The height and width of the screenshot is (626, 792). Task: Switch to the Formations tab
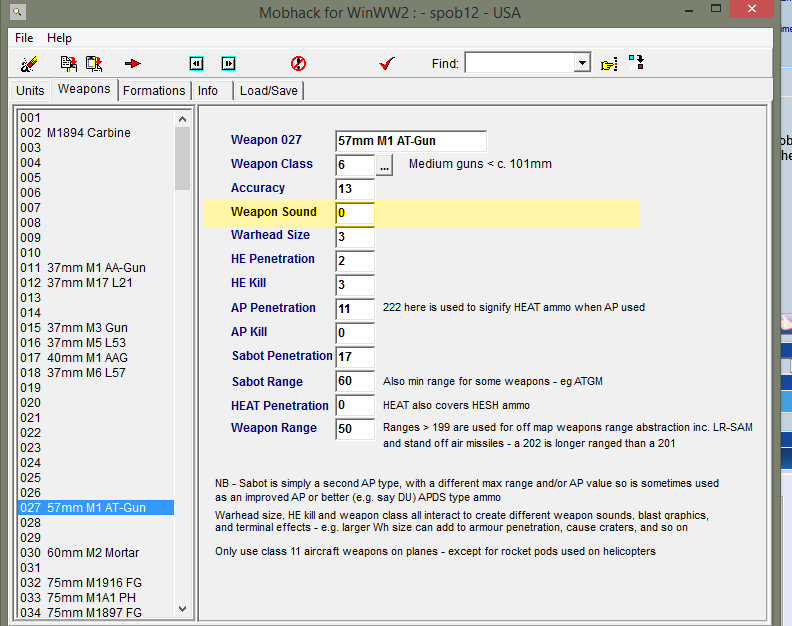[154, 90]
